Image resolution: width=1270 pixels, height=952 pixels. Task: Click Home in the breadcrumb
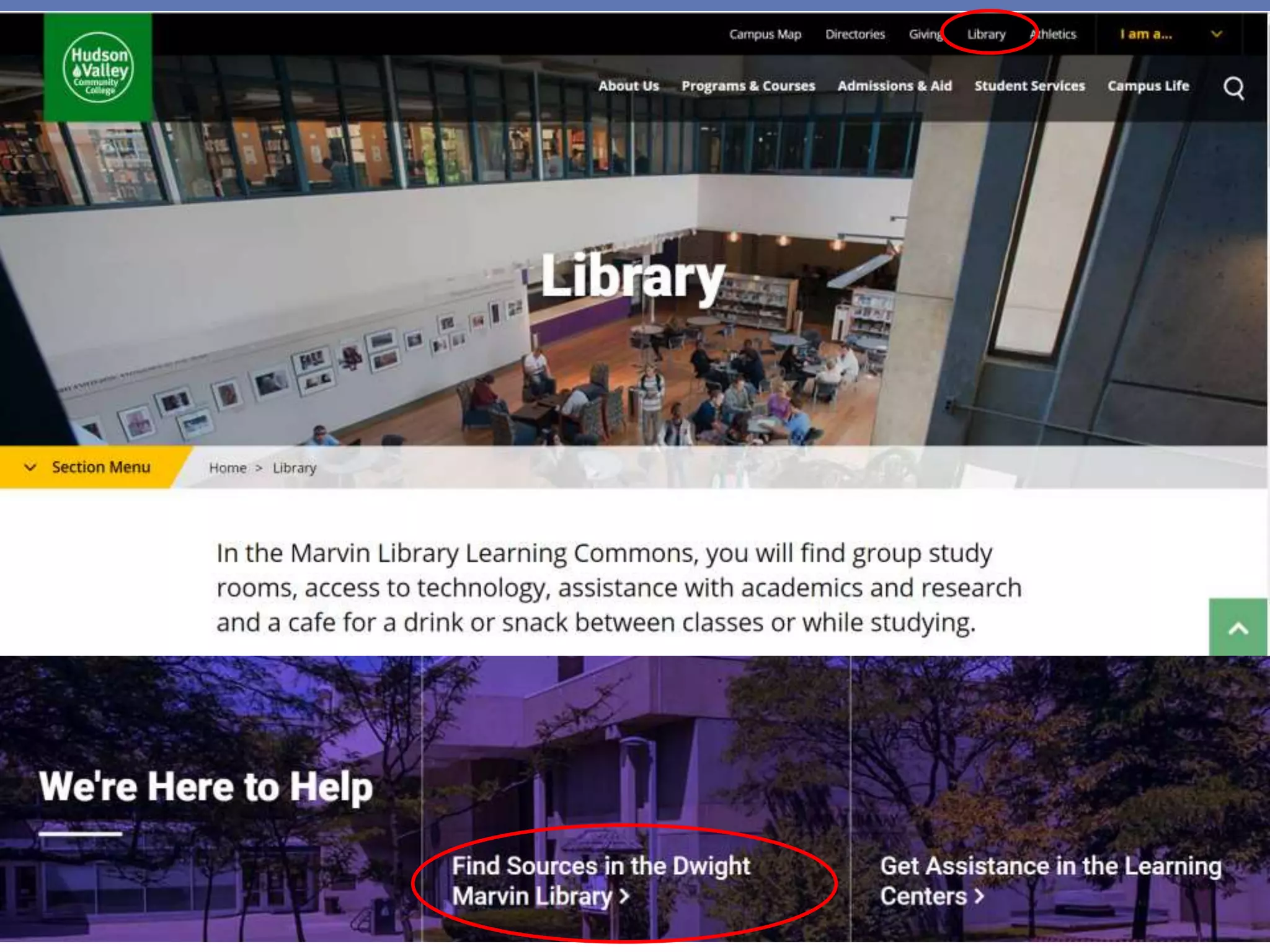[228, 468]
